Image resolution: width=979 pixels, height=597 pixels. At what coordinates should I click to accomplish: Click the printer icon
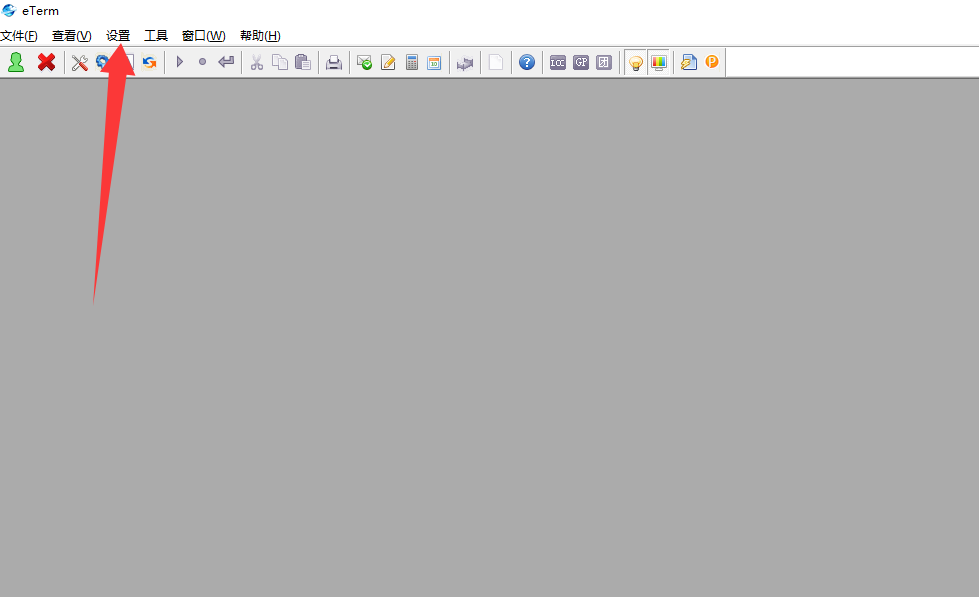point(334,63)
